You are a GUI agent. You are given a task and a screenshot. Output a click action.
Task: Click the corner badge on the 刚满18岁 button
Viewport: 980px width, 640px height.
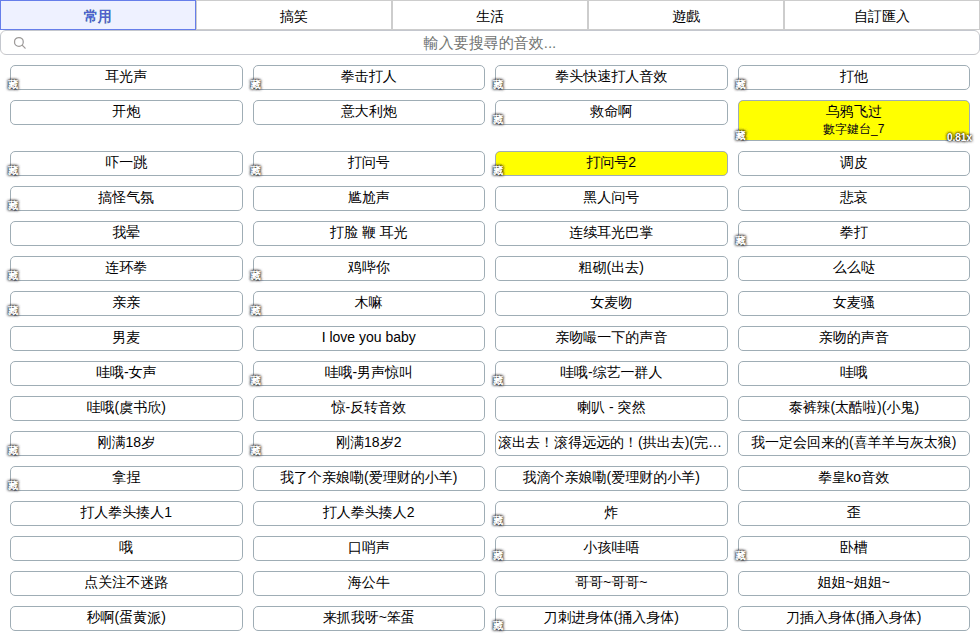[x=13, y=451]
